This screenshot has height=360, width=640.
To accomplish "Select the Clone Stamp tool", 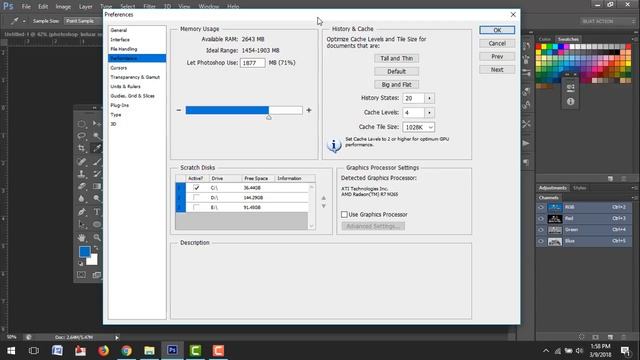I will tap(82, 174).
